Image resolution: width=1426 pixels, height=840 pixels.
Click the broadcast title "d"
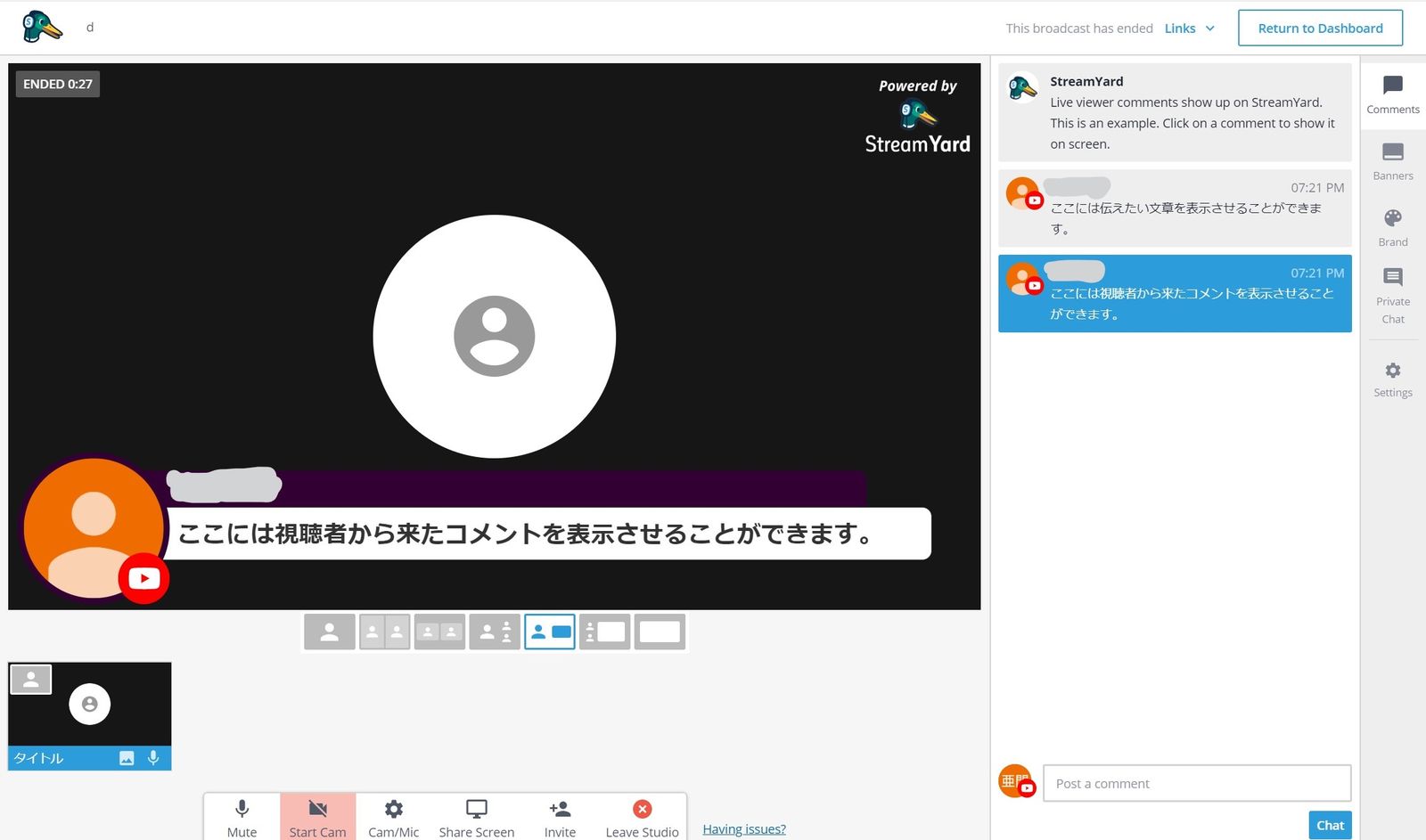pyautogui.click(x=90, y=27)
